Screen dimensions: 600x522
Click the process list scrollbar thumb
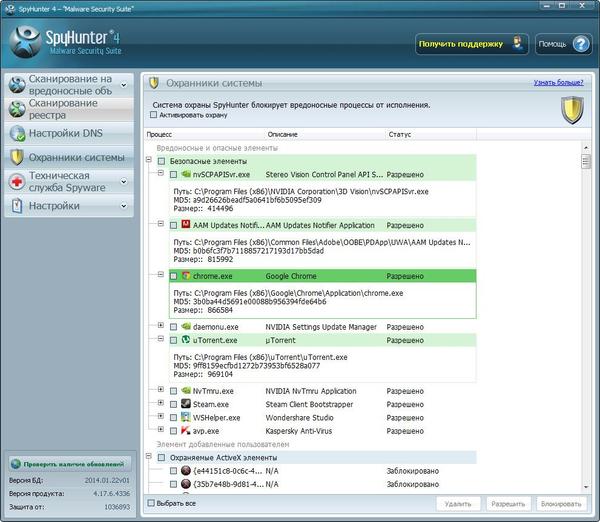pyautogui.click(x=585, y=161)
